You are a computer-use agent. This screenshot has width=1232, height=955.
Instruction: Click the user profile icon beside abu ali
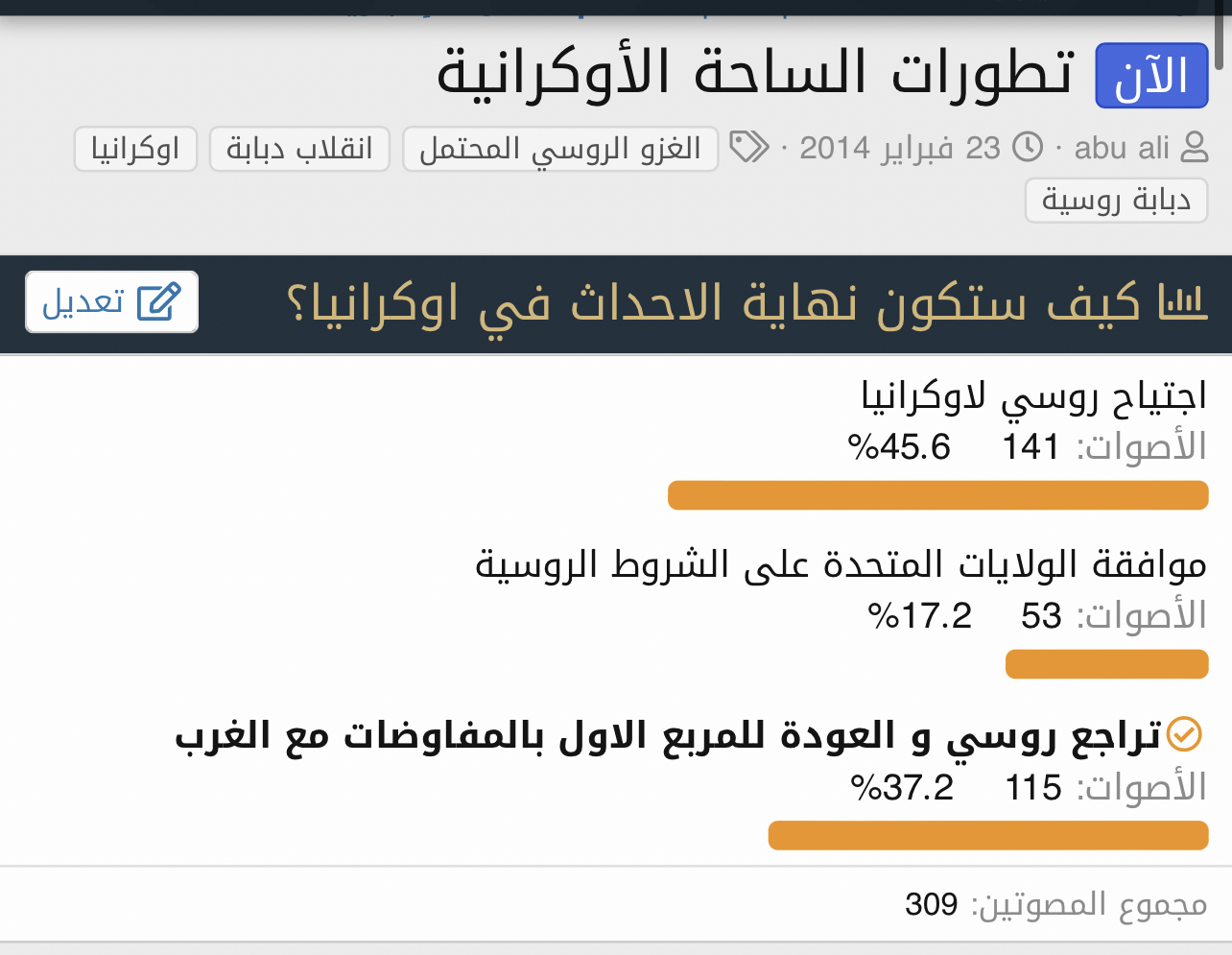[x=1194, y=148]
